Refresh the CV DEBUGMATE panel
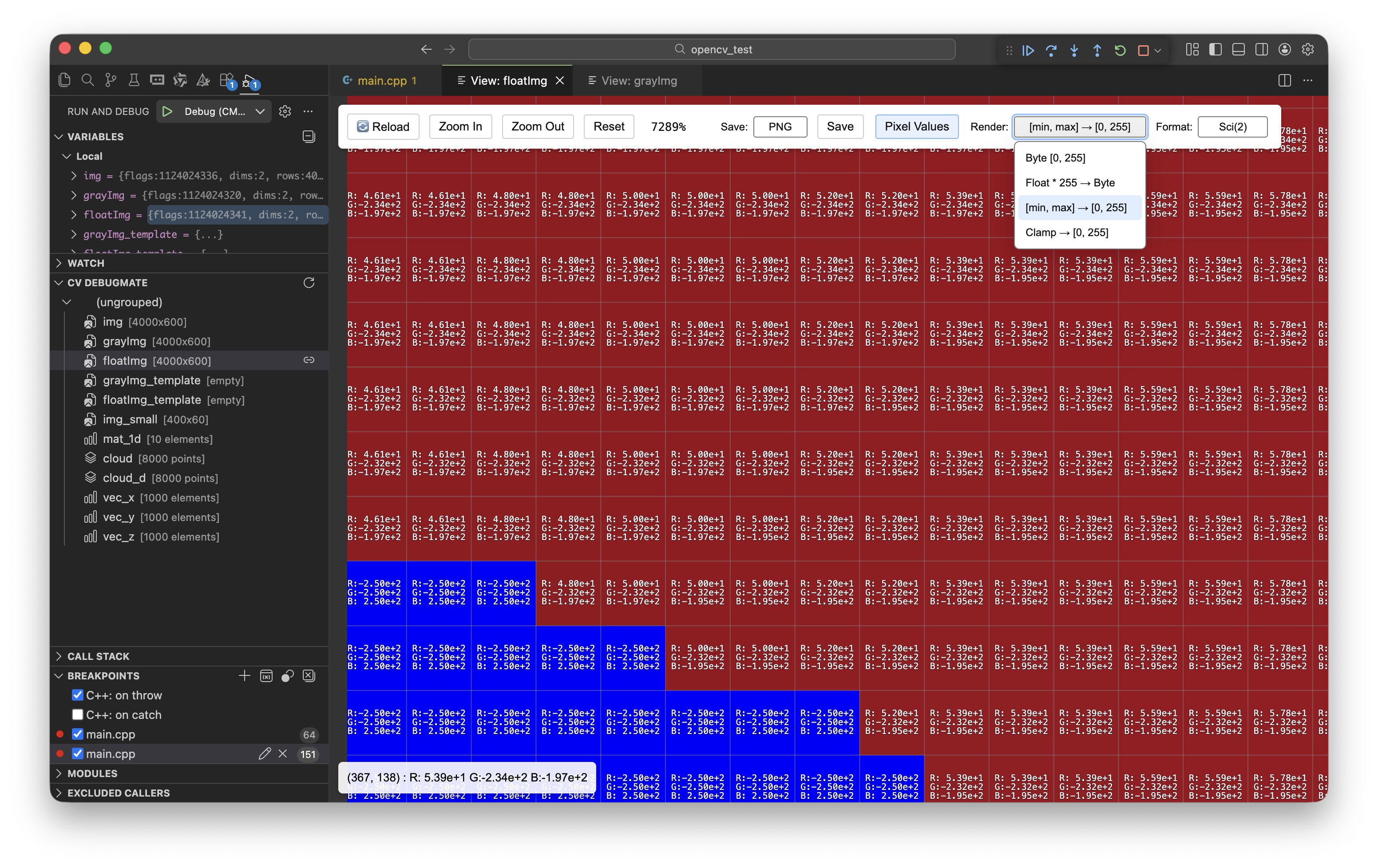This screenshot has height=868, width=1378. [x=309, y=283]
